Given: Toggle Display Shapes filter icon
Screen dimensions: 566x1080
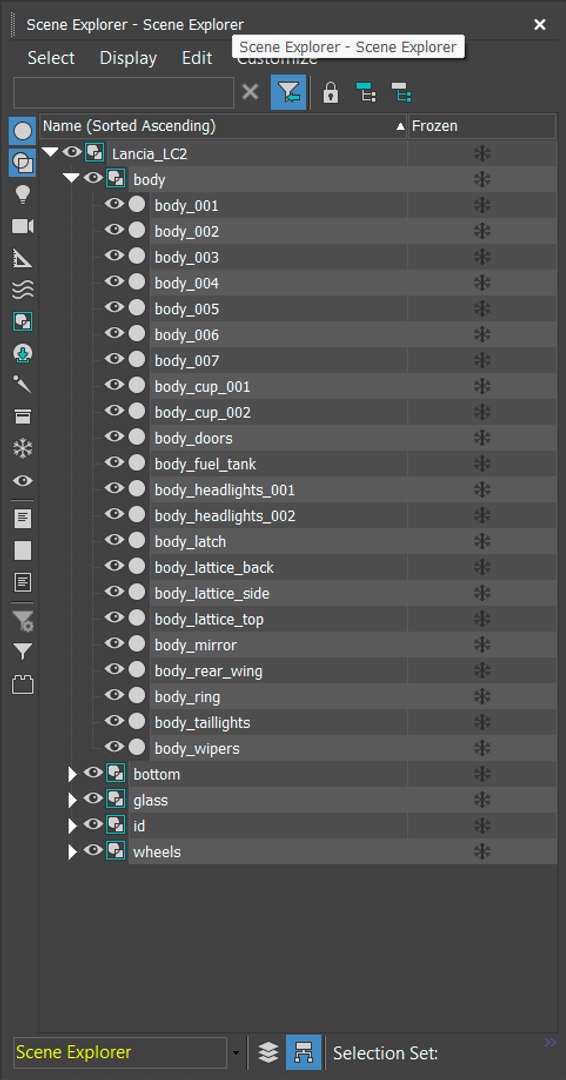Looking at the screenshot, I should tap(22, 163).
